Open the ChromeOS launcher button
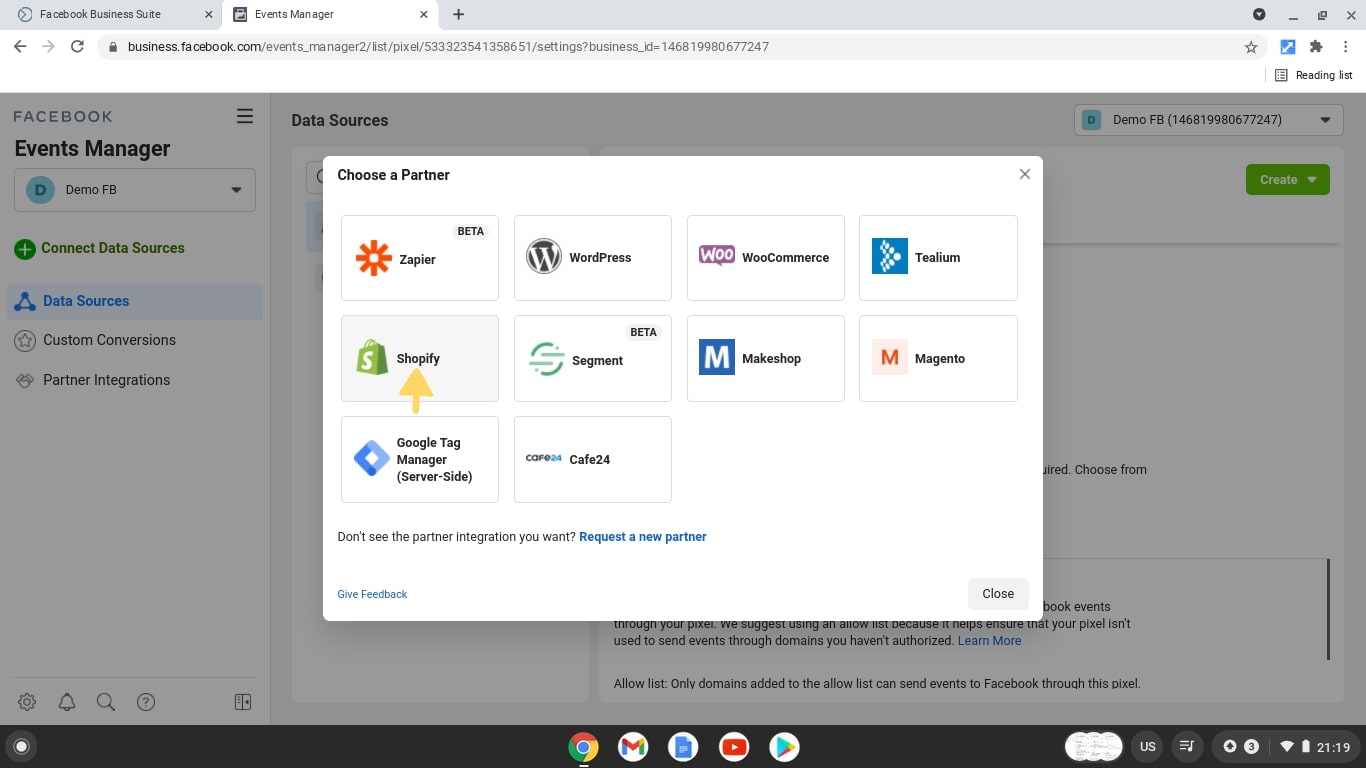 click(21, 746)
